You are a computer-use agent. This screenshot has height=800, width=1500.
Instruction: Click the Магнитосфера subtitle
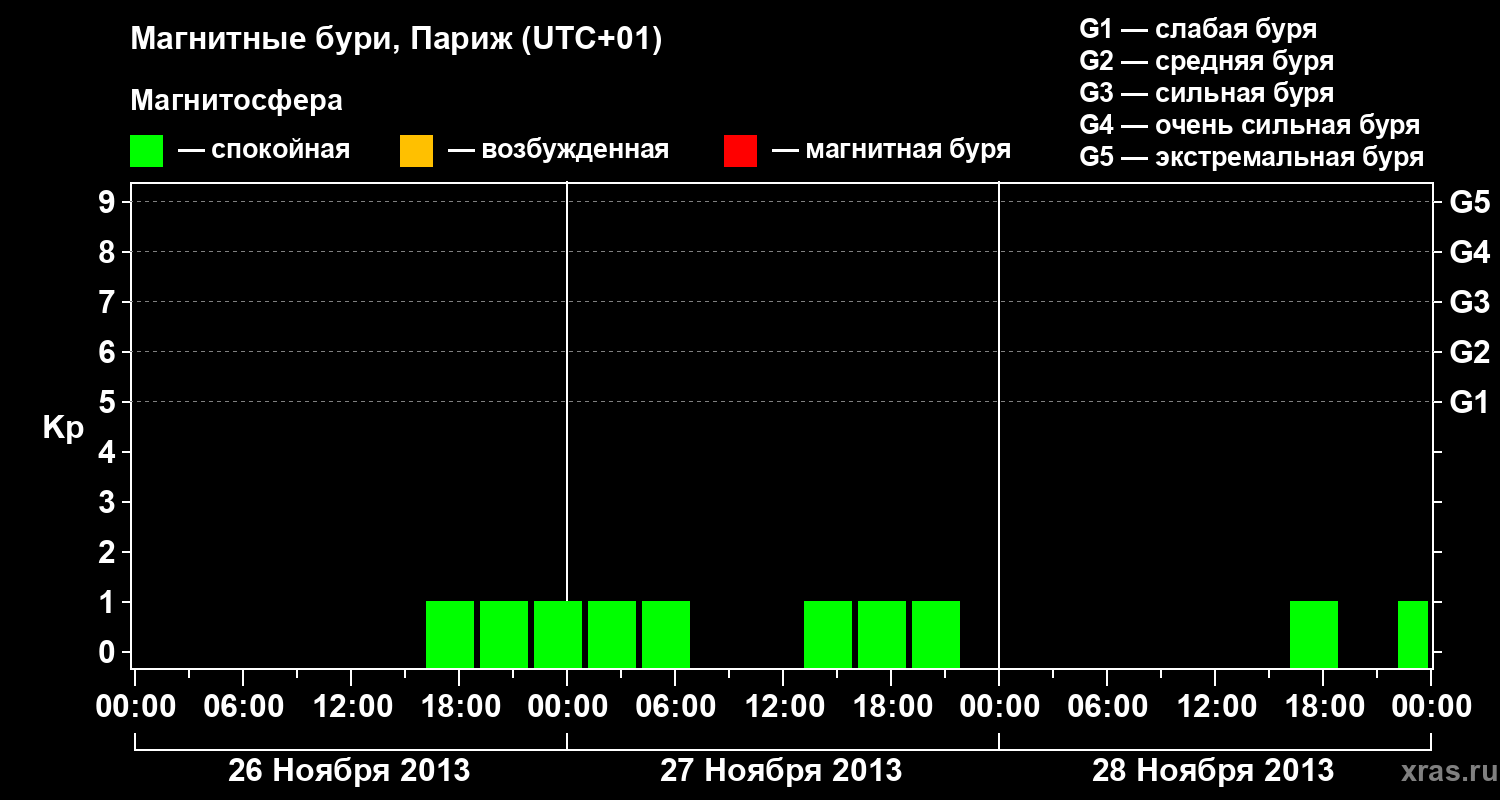pyautogui.click(x=236, y=101)
